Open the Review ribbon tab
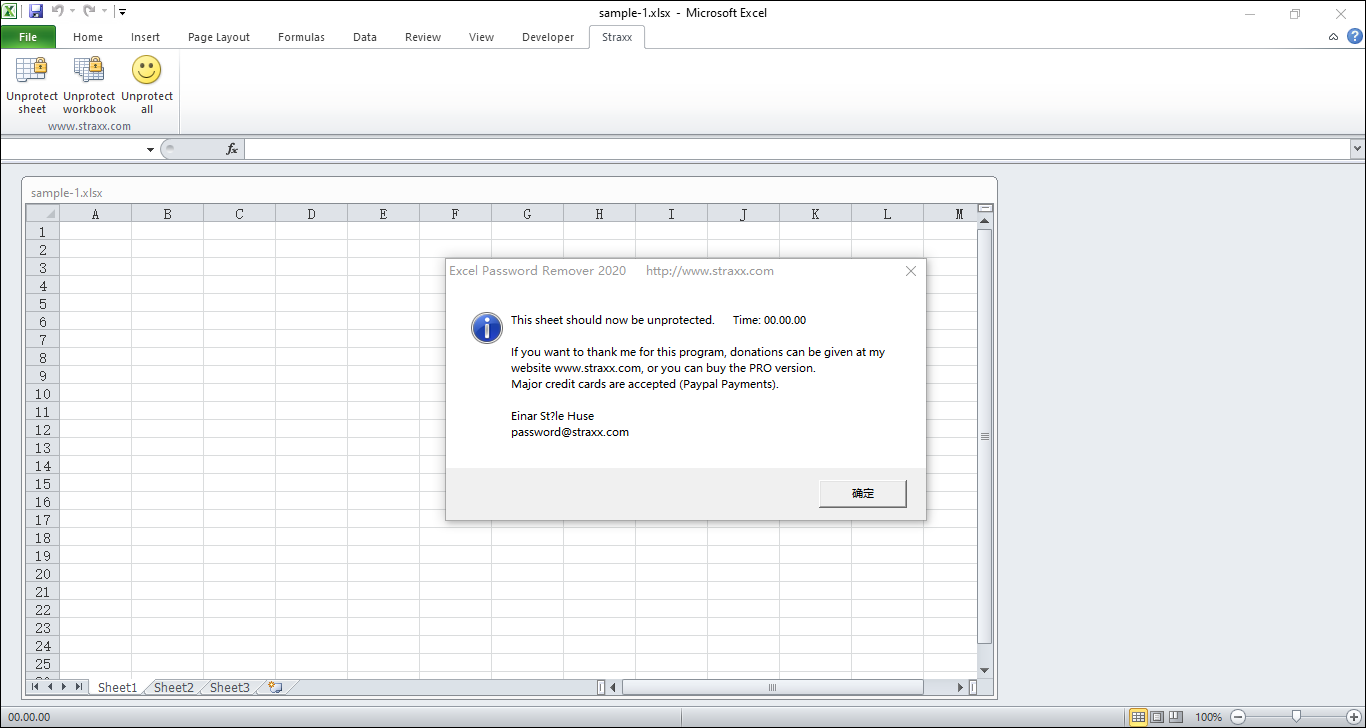This screenshot has height=728, width=1366. pyautogui.click(x=423, y=37)
